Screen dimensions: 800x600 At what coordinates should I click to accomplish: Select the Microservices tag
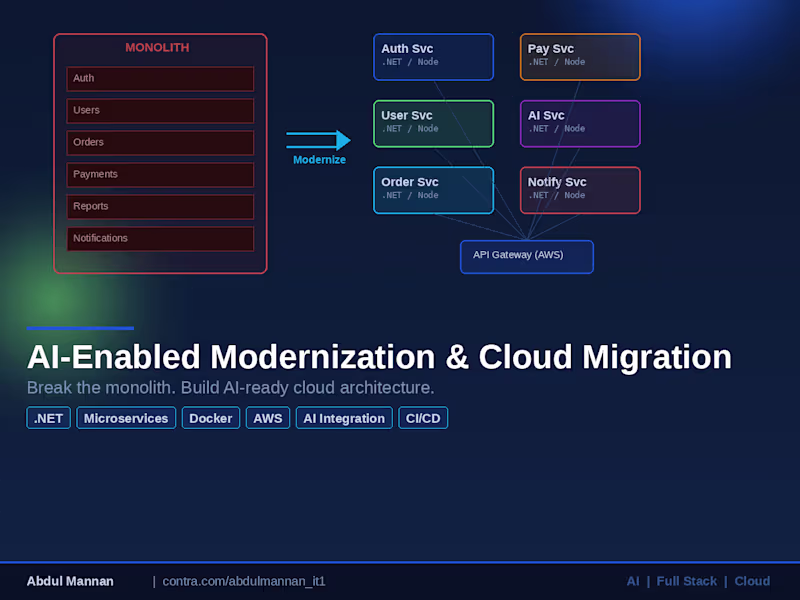[x=126, y=418]
